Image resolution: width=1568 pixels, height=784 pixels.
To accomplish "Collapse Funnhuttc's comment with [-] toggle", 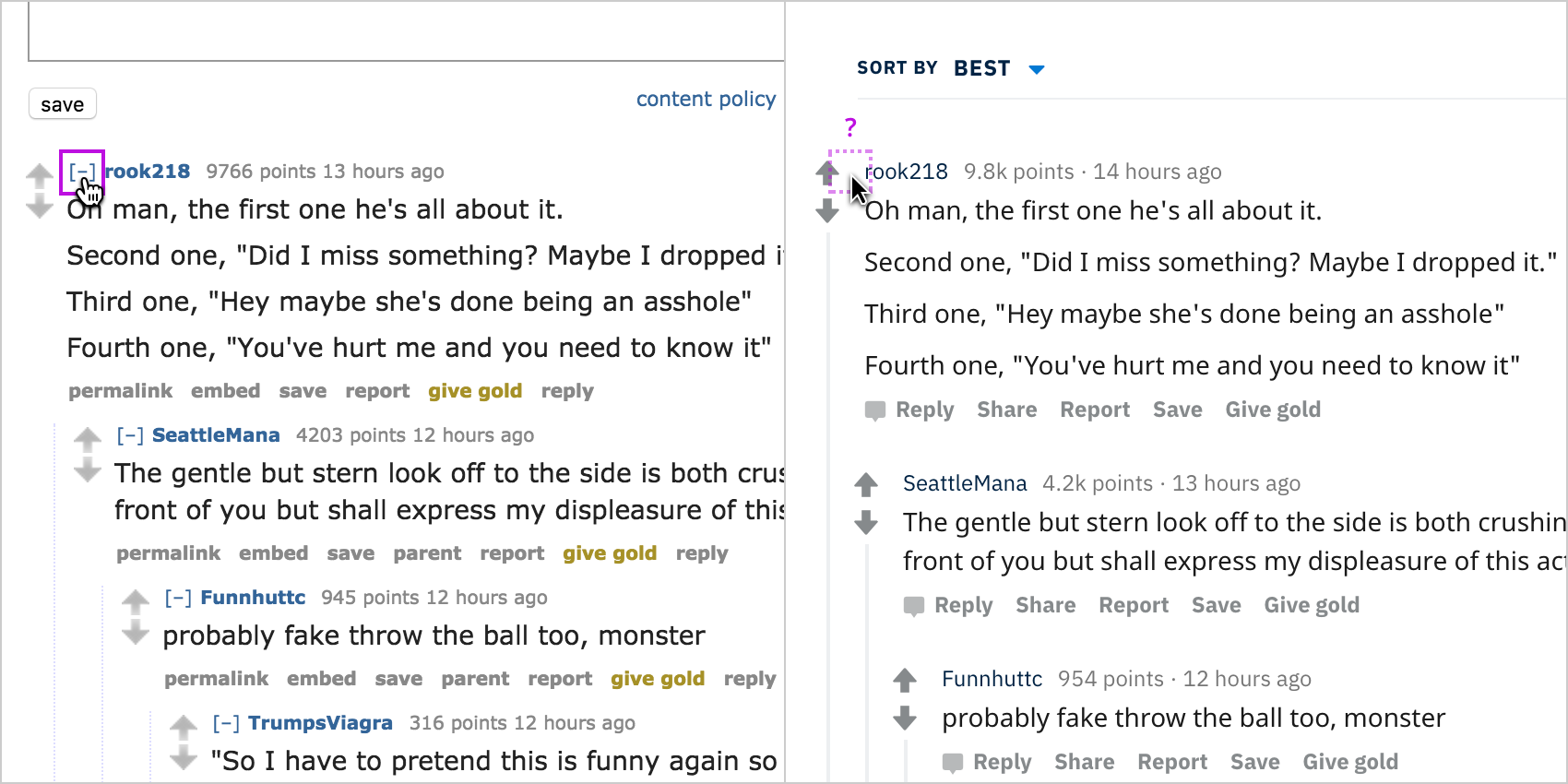I will click(x=178, y=598).
